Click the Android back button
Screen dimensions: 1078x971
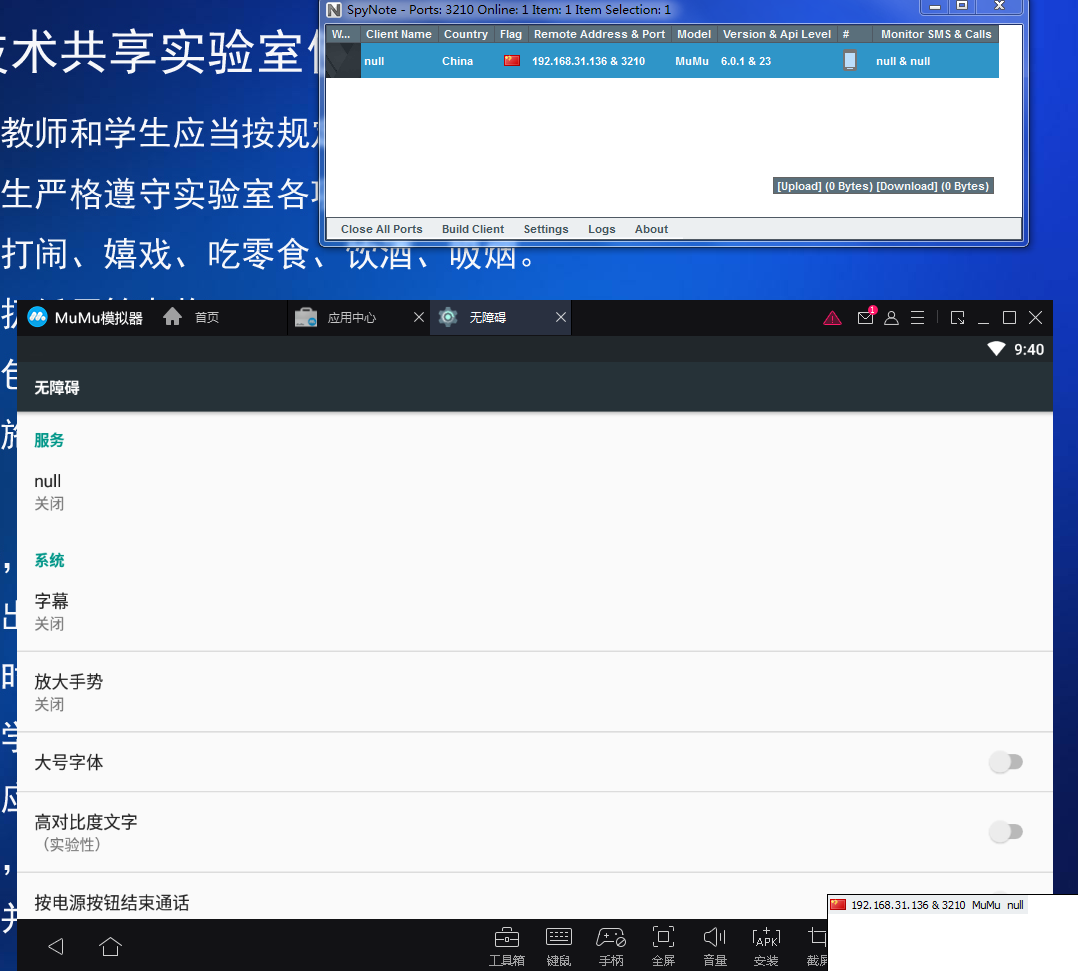pos(56,946)
